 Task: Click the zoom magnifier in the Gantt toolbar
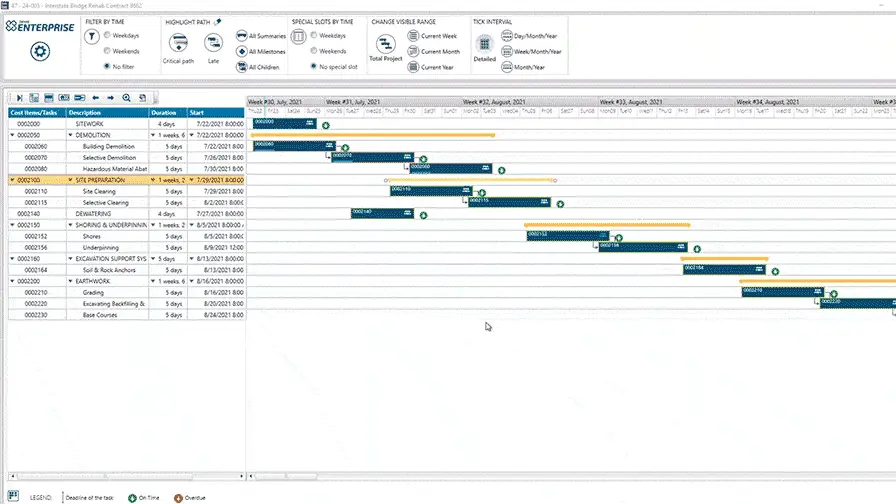click(x=126, y=98)
